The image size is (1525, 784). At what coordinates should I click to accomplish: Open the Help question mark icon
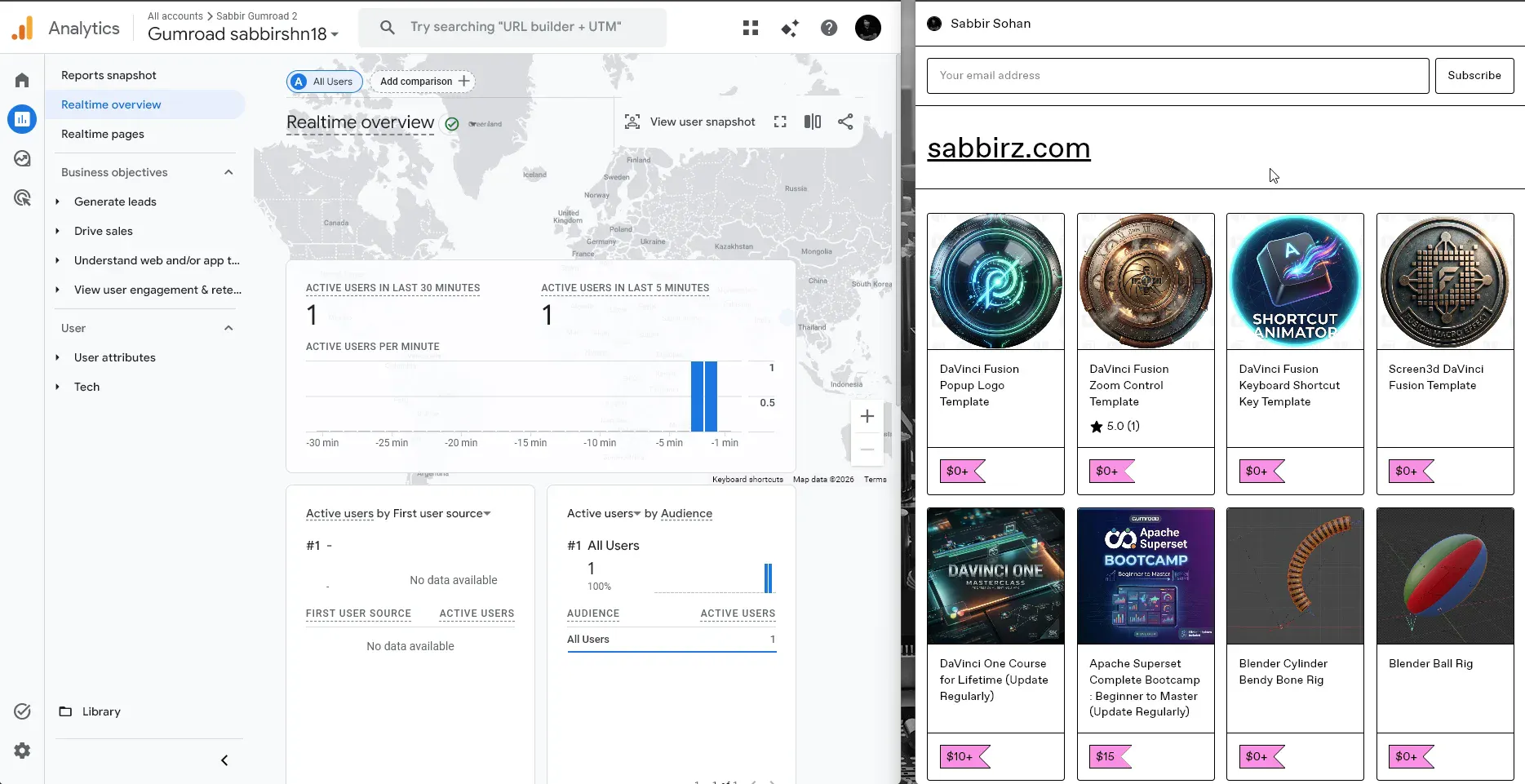829,28
